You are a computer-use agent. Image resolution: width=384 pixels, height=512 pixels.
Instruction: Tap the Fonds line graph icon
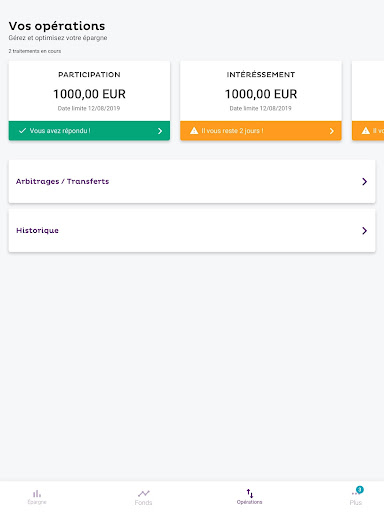coord(144,493)
